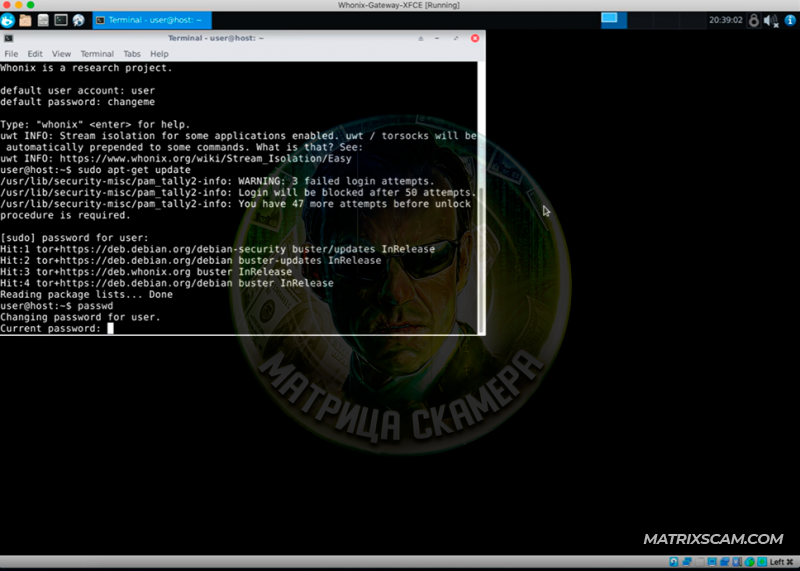Click the Hit:2 buster-updates line
This screenshot has width=800, height=571.
tap(191, 260)
